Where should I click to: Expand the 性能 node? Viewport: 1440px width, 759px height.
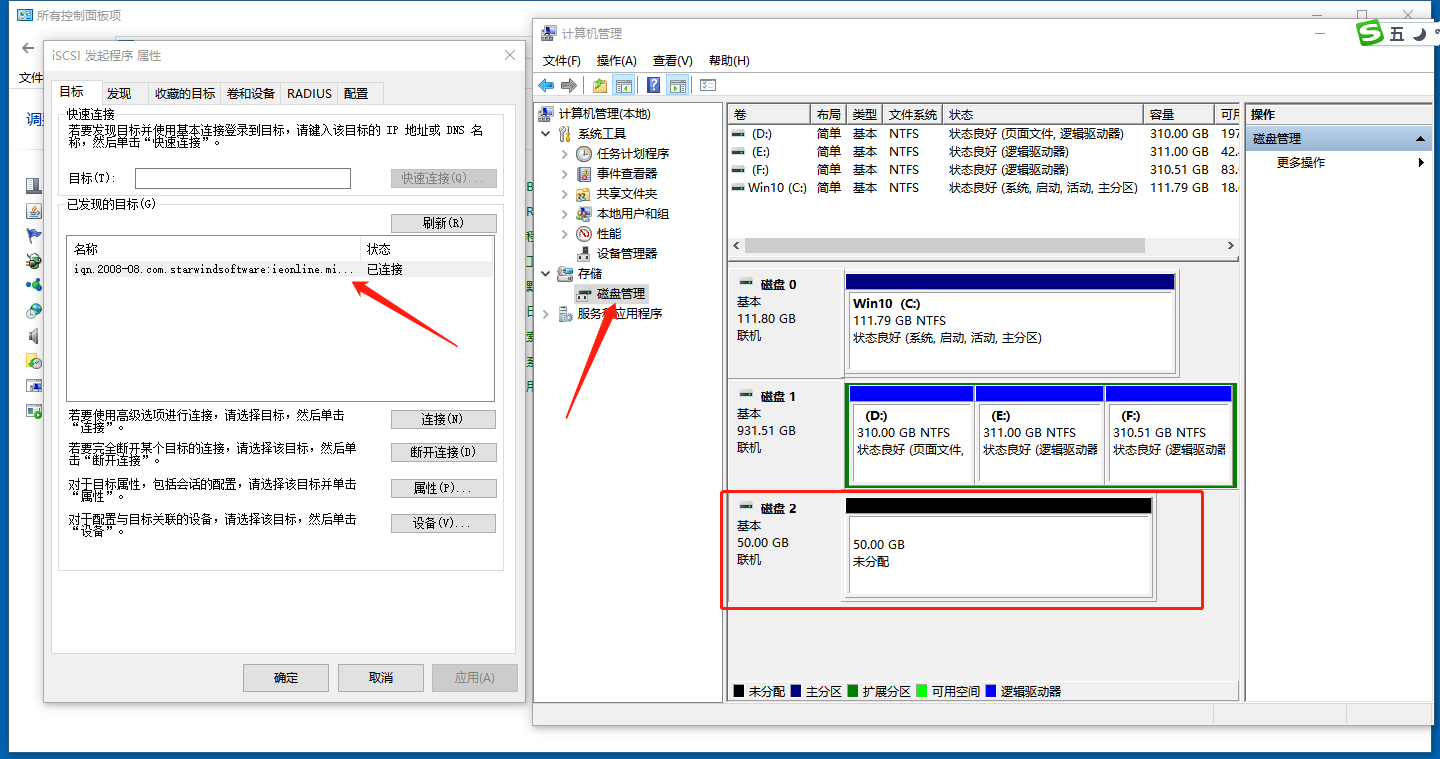point(564,233)
